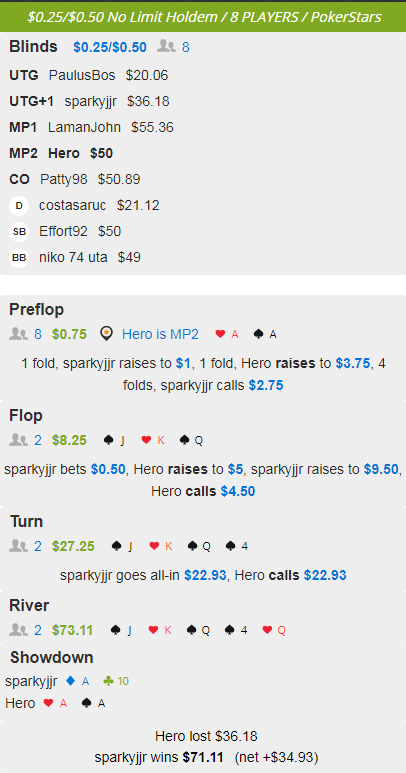Click the green game title header bar
Viewport: 406px width, 773px height.
(203, 17)
